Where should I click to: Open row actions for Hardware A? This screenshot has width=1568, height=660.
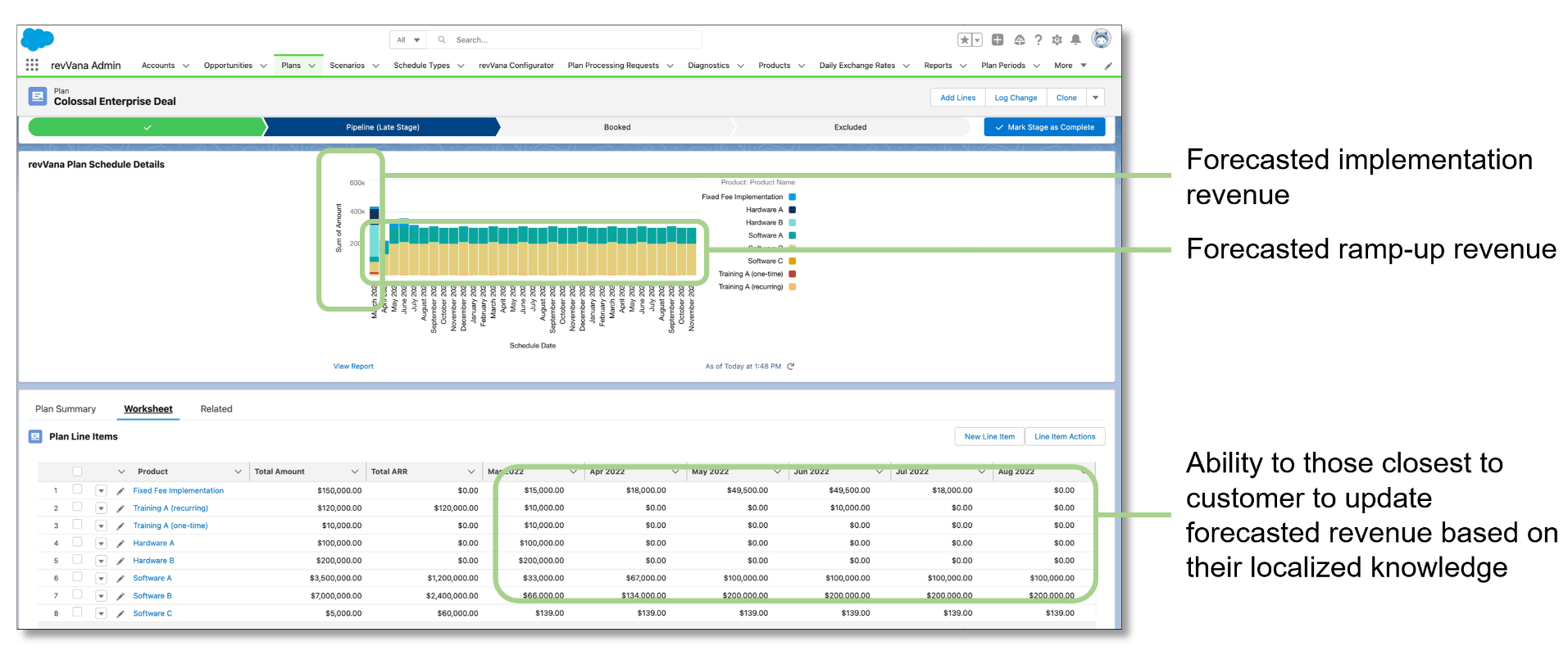tap(101, 544)
